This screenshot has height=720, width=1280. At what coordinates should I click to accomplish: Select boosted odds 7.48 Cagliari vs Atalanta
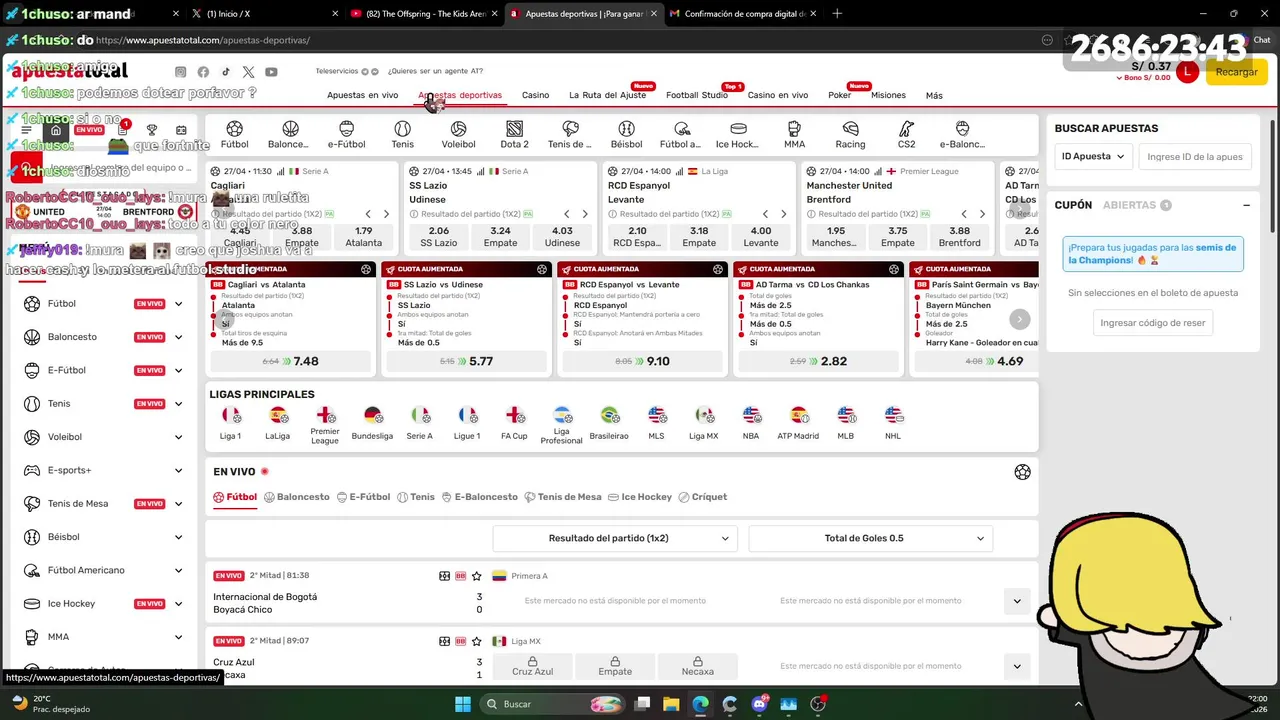point(290,361)
